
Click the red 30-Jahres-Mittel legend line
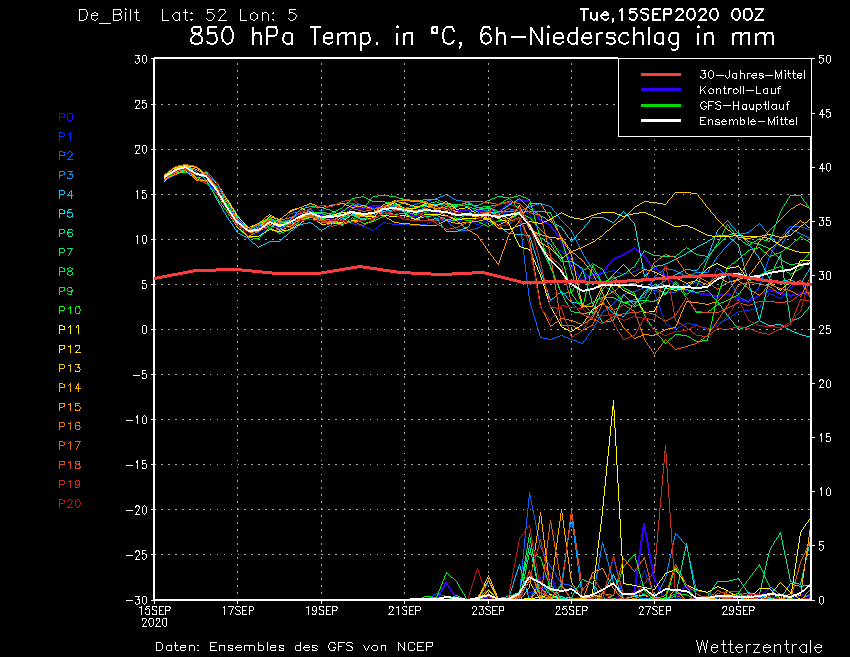pyautogui.click(x=661, y=74)
